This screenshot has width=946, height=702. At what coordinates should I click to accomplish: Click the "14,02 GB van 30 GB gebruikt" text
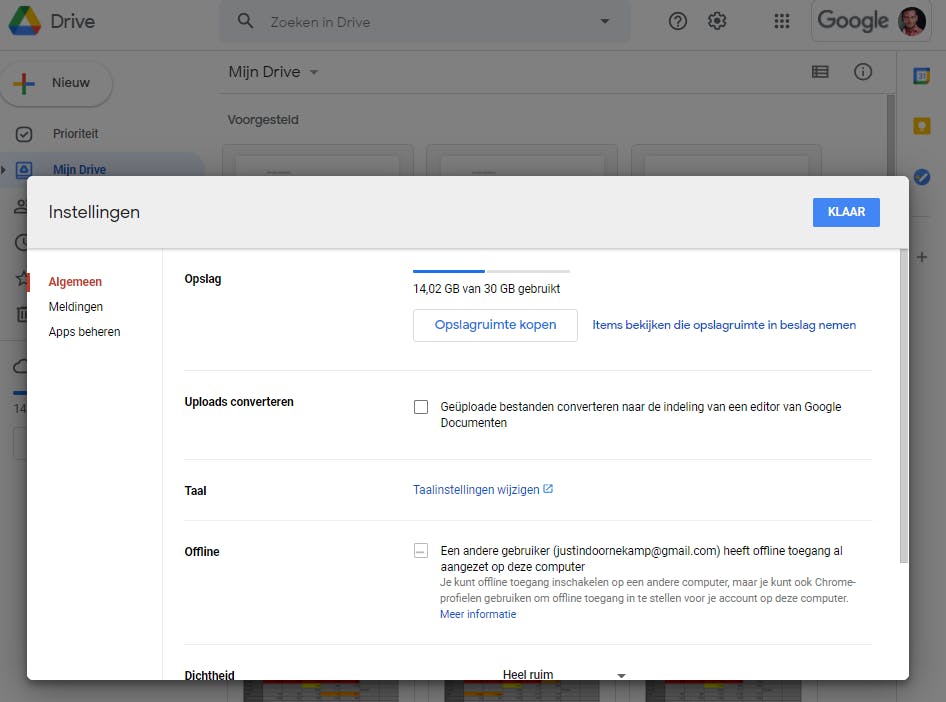486,289
